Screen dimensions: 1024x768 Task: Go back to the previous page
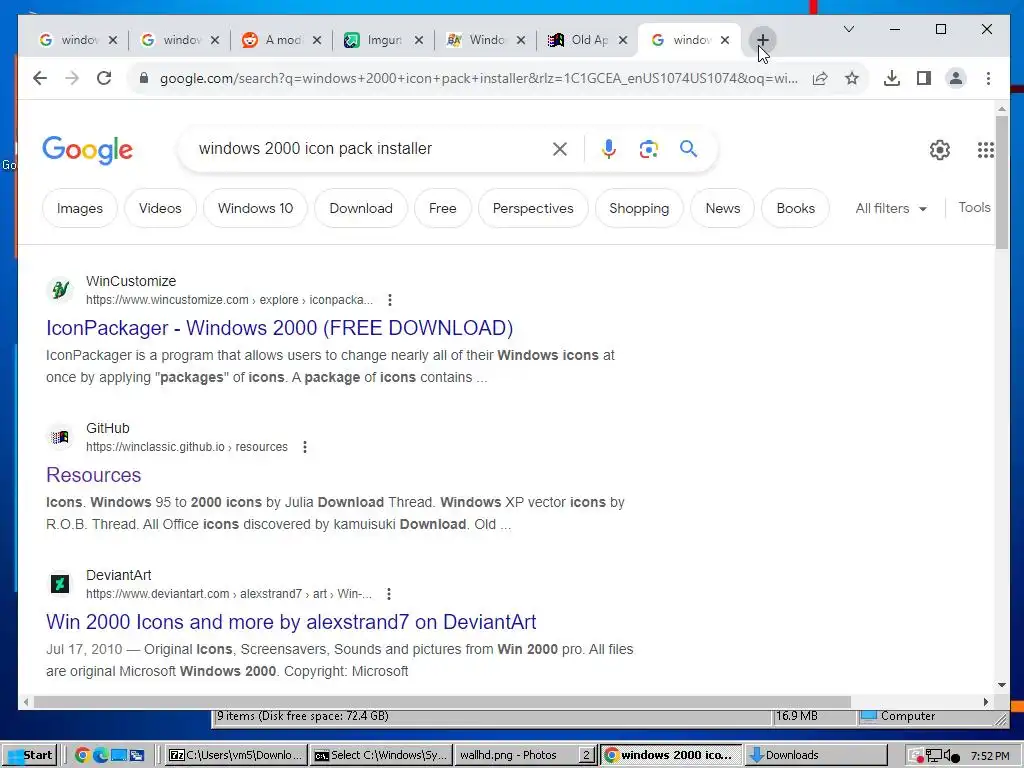tap(40, 78)
